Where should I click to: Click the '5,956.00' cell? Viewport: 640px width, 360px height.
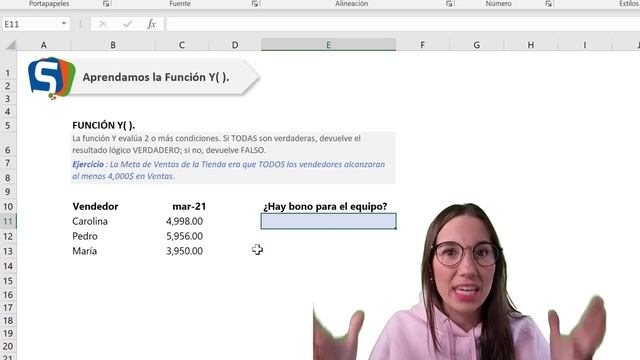tap(184, 236)
